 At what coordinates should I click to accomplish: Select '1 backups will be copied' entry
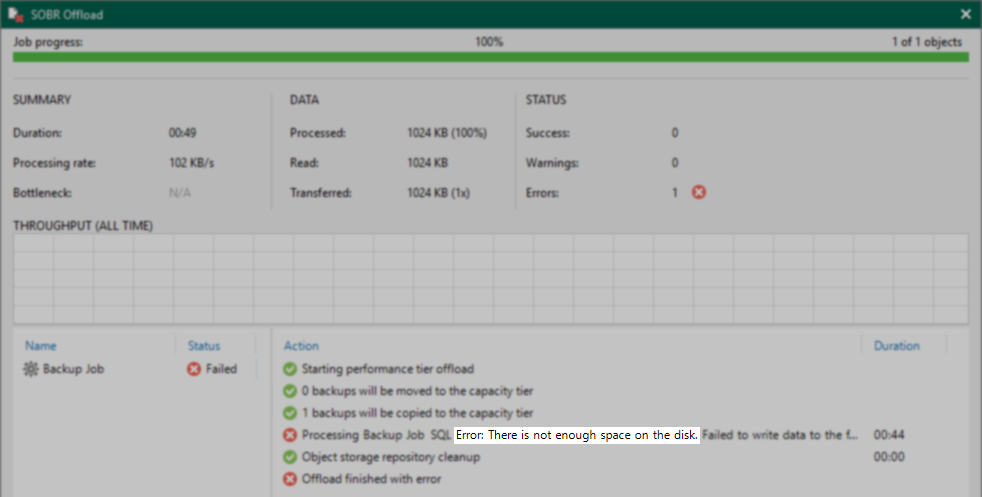pyautogui.click(x=417, y=413)
